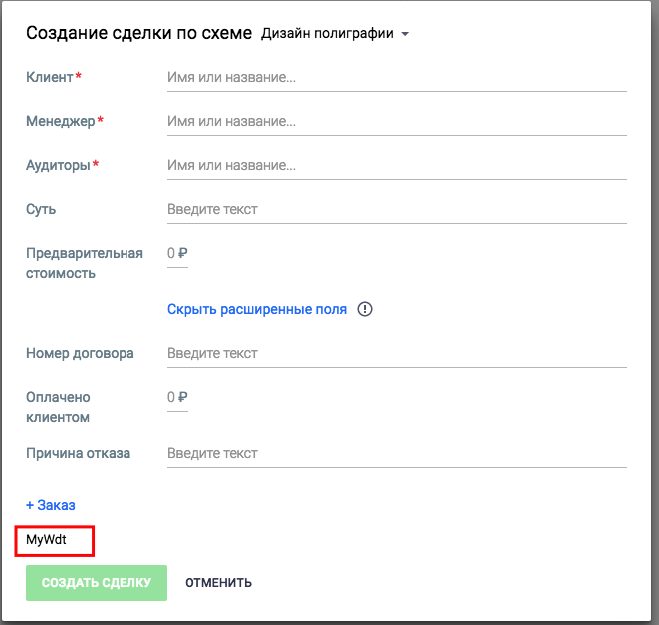Add an order with + Заказ

(51, 505)
